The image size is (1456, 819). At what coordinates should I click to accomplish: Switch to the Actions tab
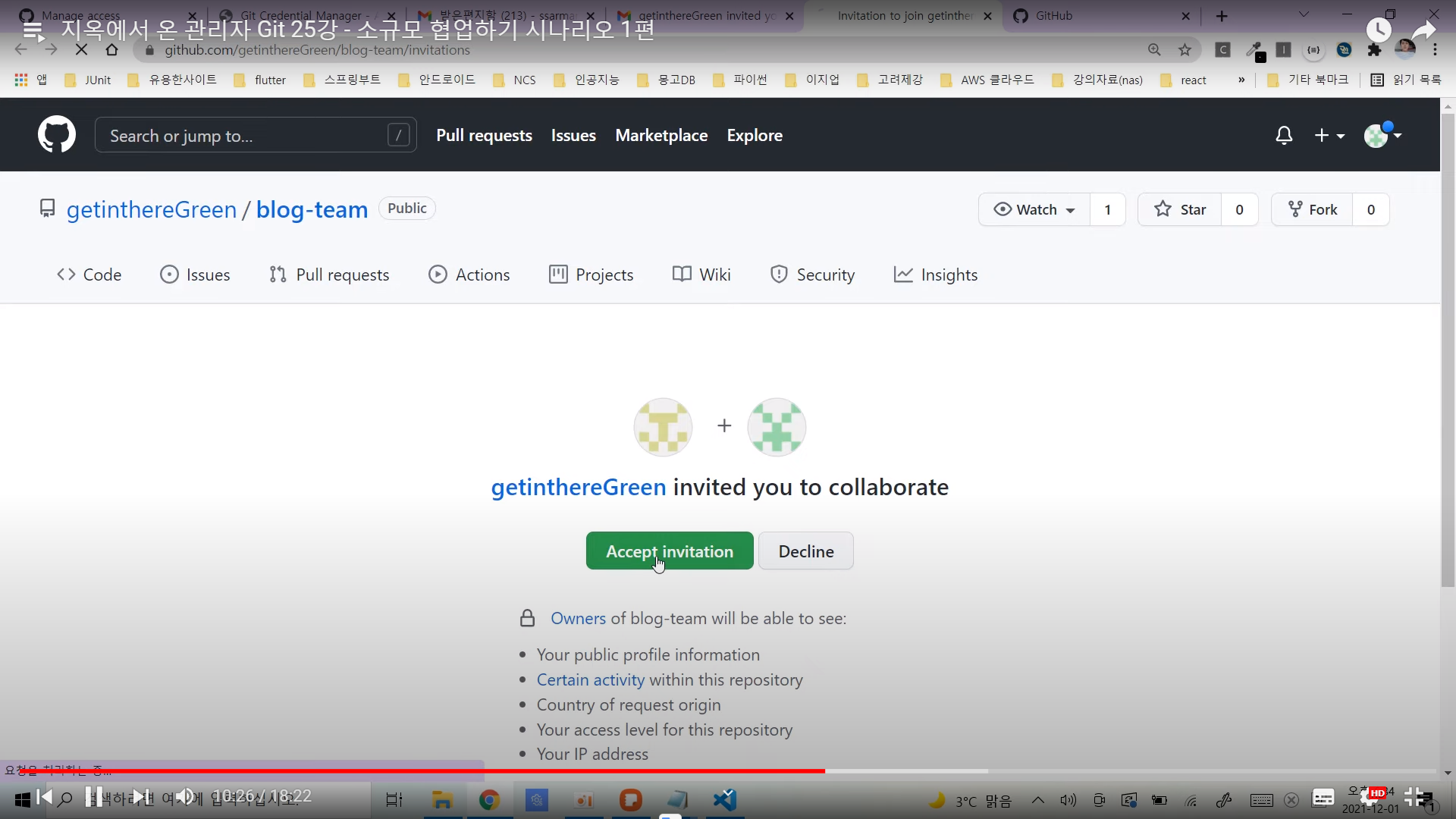click(x=469, y=275)
